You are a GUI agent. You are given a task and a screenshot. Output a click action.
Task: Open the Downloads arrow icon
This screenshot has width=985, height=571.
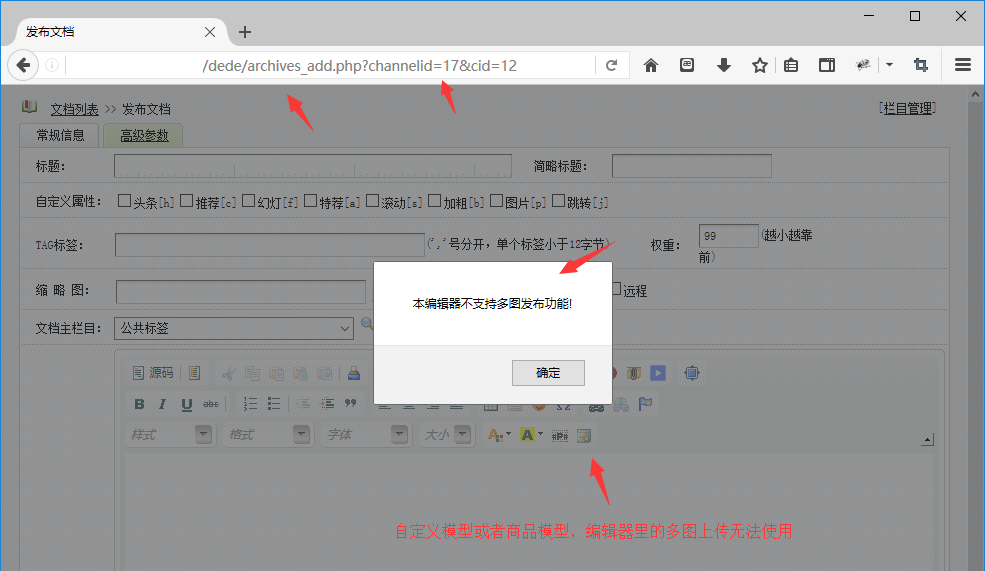click(724, 66)
